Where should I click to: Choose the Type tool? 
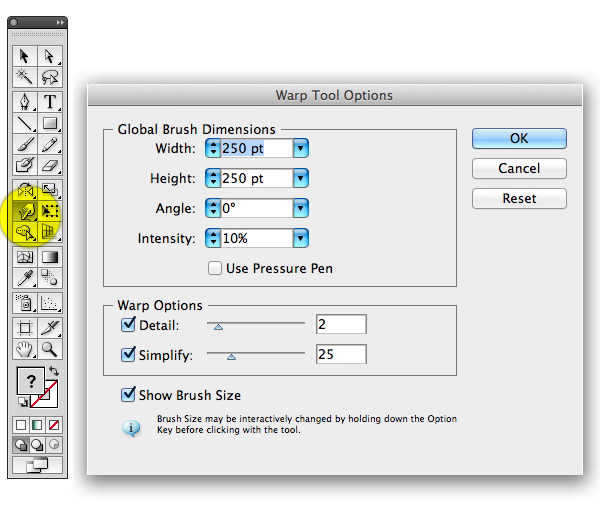coord(50,102)
